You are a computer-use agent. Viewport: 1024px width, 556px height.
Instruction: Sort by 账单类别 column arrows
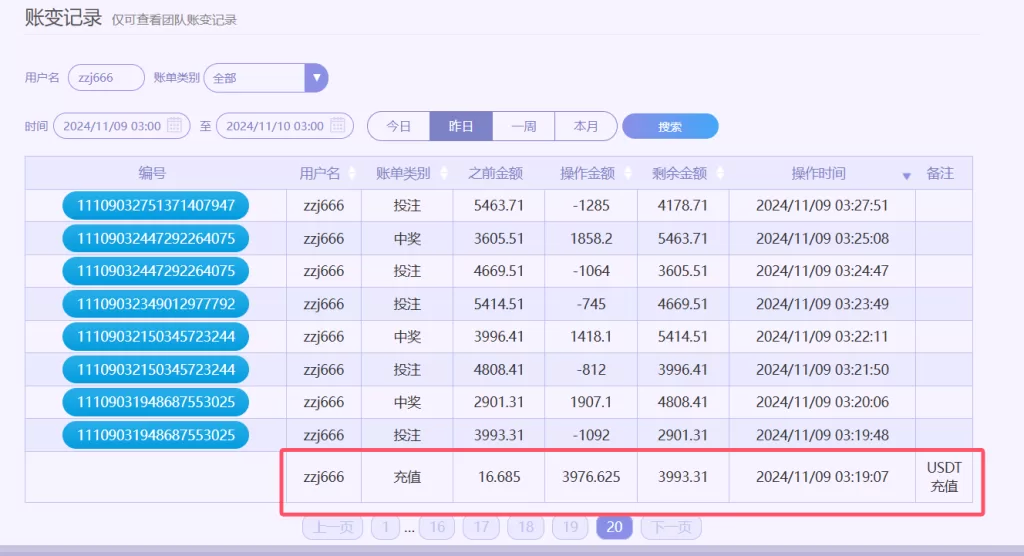coord(444,173)
